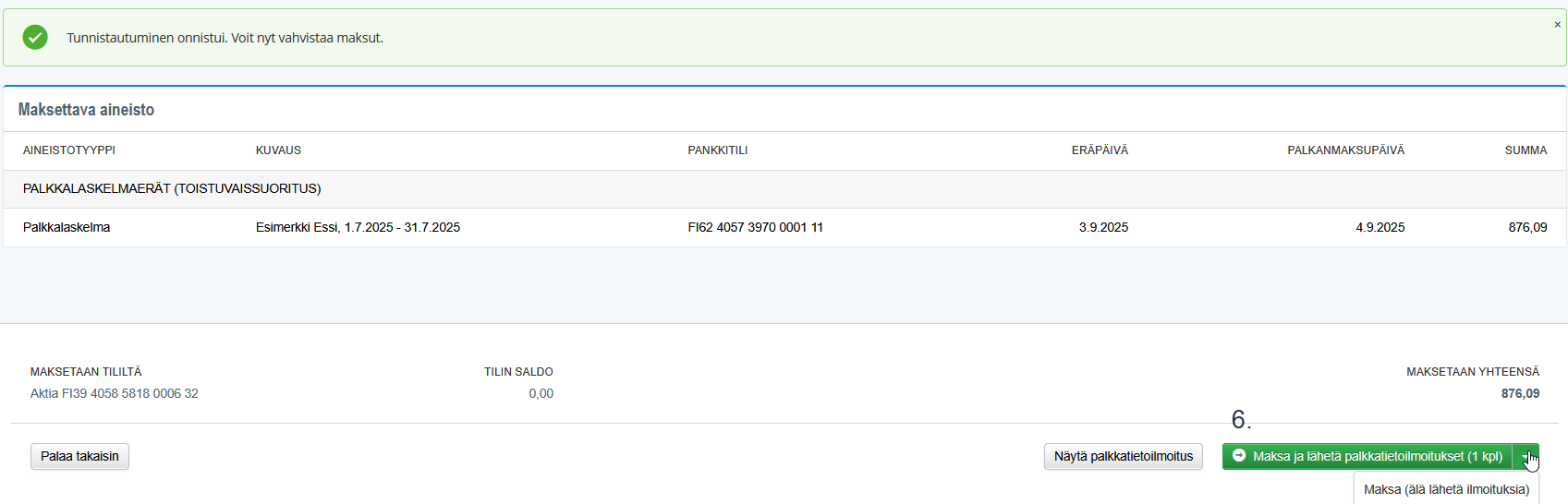1568x504 pixels.
Task: Choose "Maksa (älä lähetä ilmoituksia)" option
Action: coord(1446,489)
